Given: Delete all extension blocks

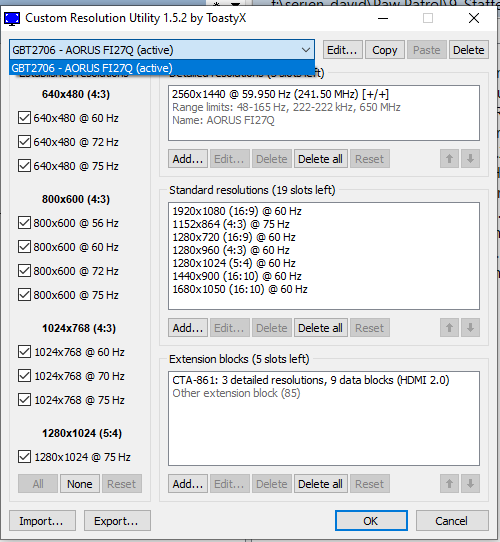Looking at the screenshot, I should [x=321, y=484].
